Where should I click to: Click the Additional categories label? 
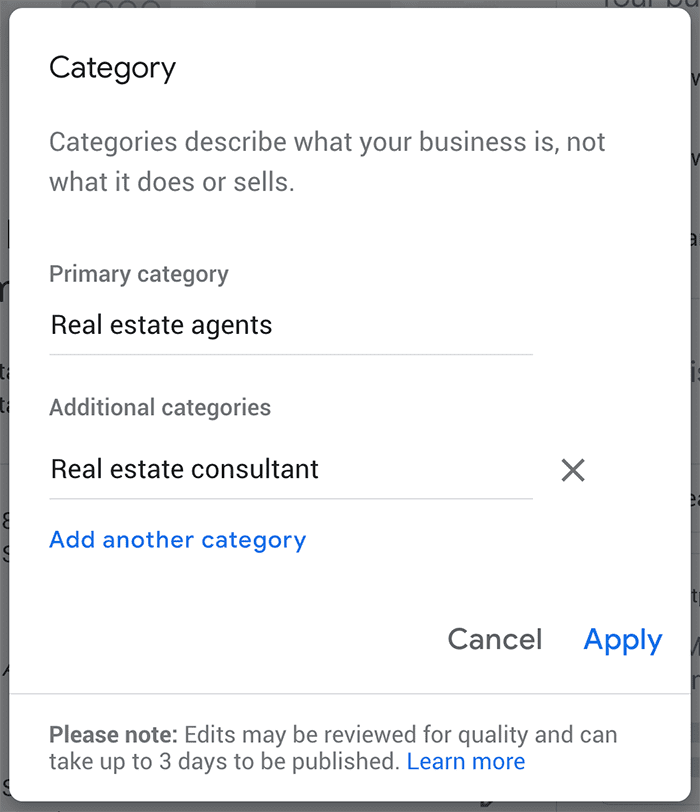point(160,408)
